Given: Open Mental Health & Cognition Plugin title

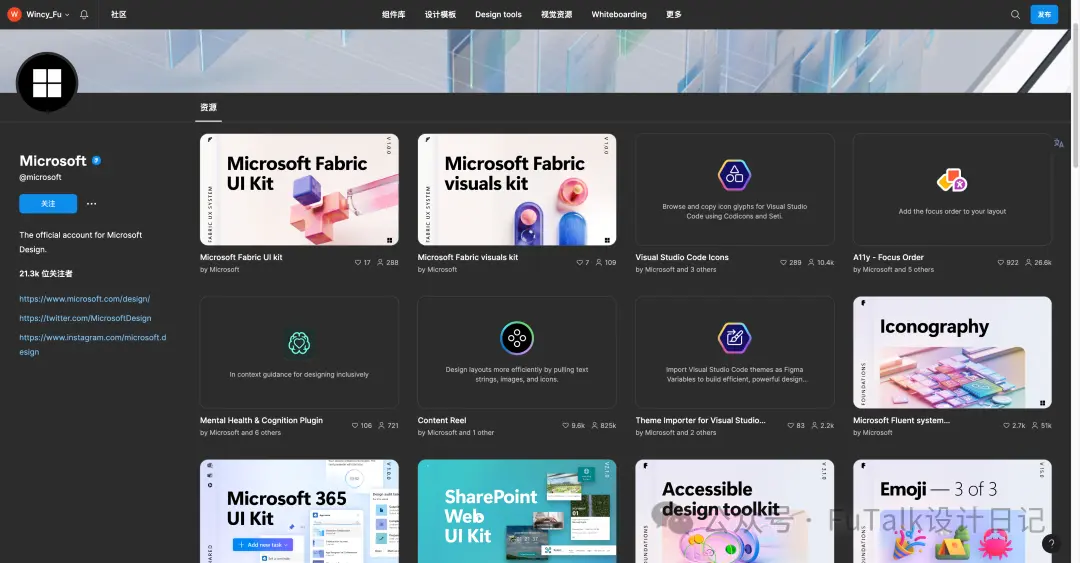Looking at the screenshot, I should tap(261, 420).
